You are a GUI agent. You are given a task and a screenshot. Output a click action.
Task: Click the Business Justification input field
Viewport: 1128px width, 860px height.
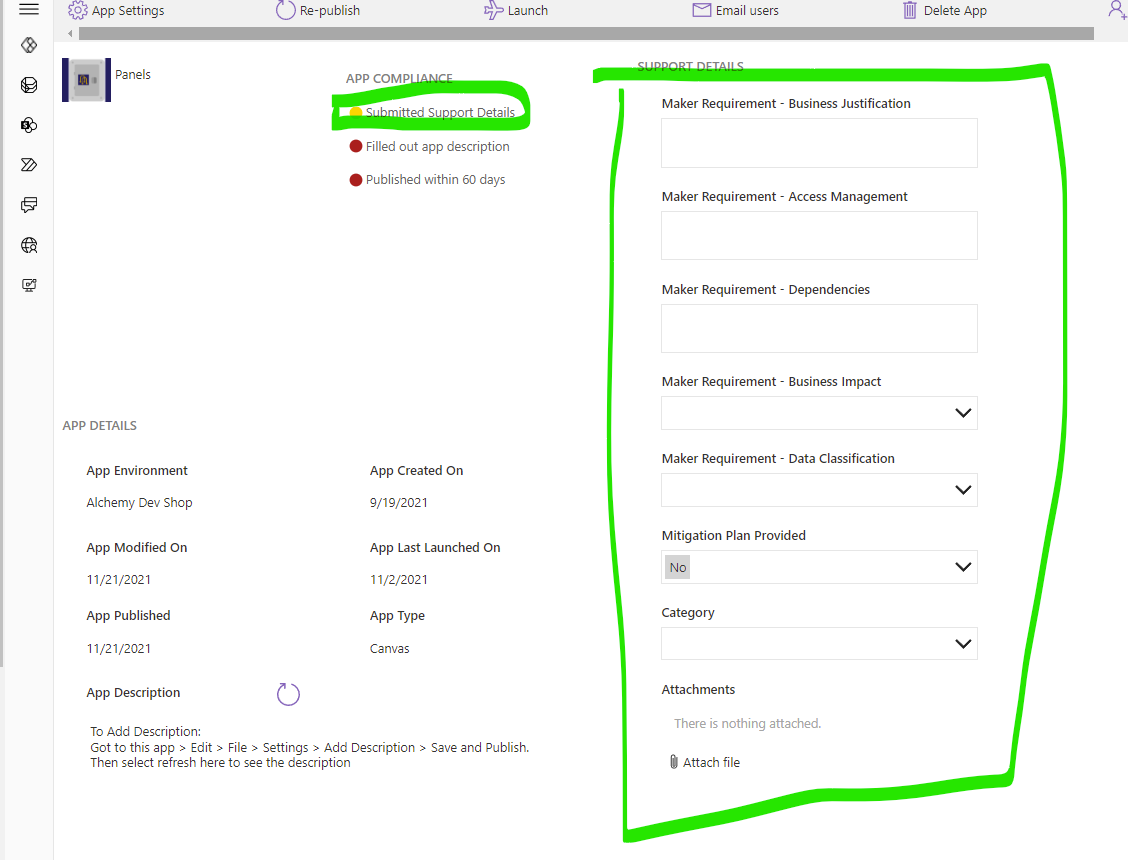(x=818, y=143)
